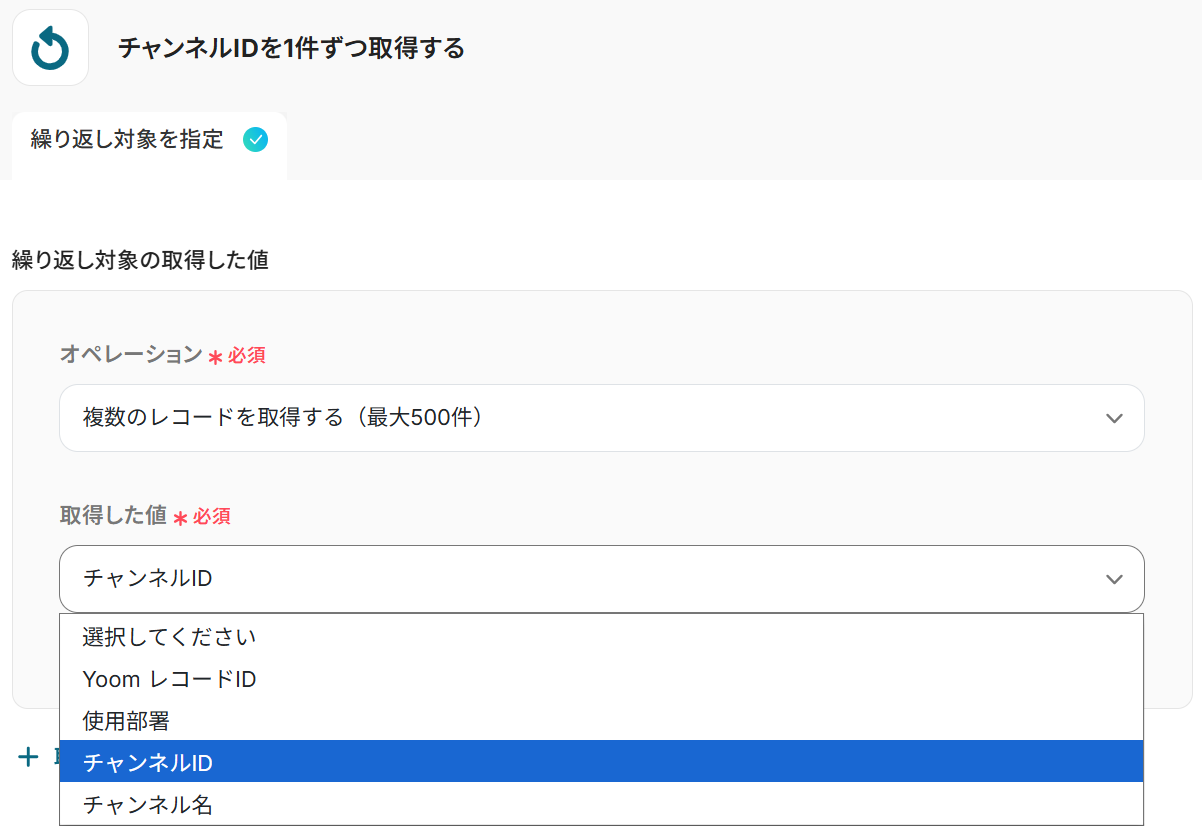Click the 繰り返し対象の取得した値 section heading
The image size is (1202, 837).
point(140,261)
